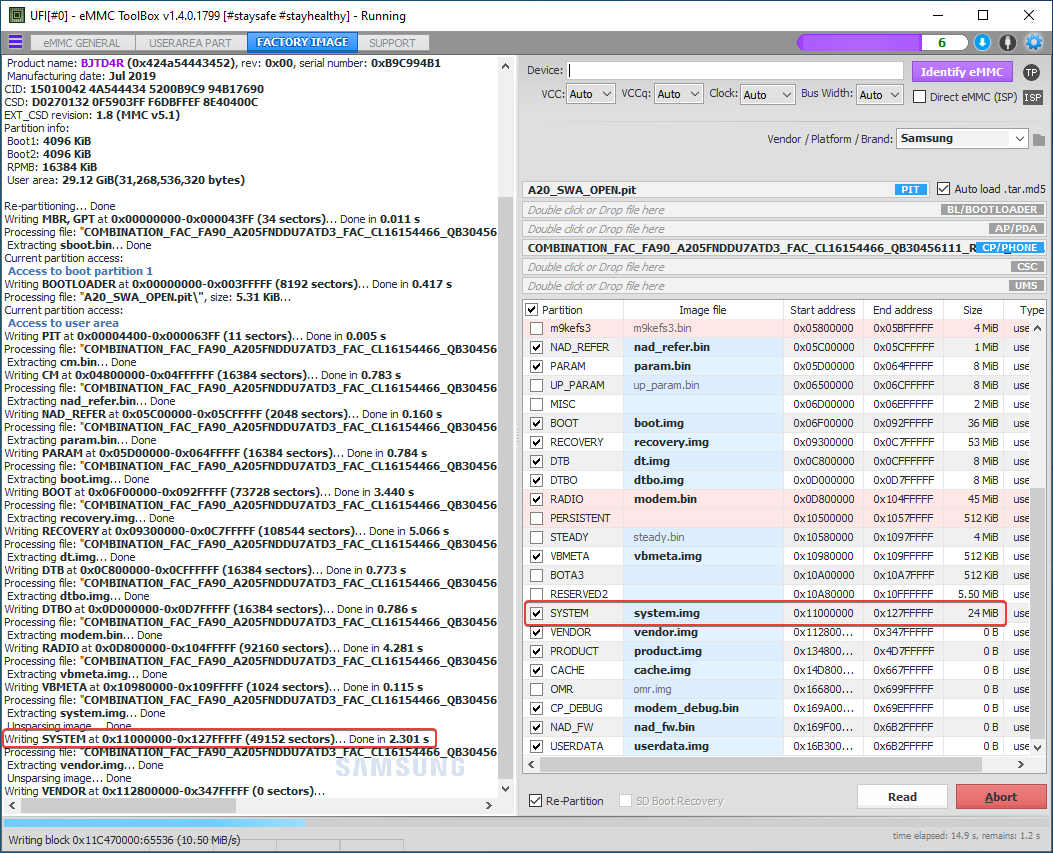Toggle Direct eMMC (ISP) checkbox
Image resolution: width=1053 pixels, height=853 pixels.
[x=919, y=97]
